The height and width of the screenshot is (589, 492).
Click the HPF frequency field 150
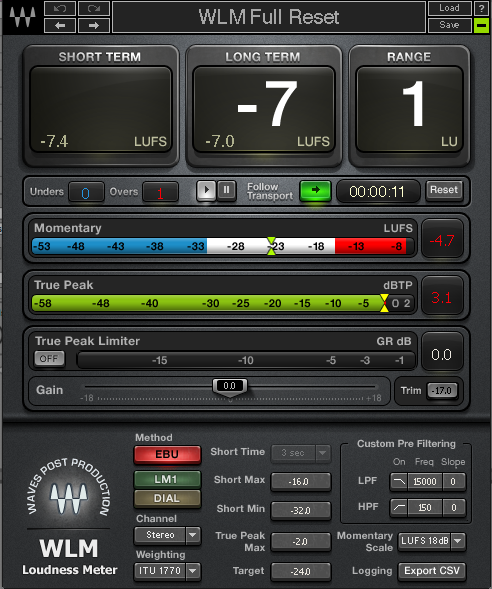click(425, 507)
